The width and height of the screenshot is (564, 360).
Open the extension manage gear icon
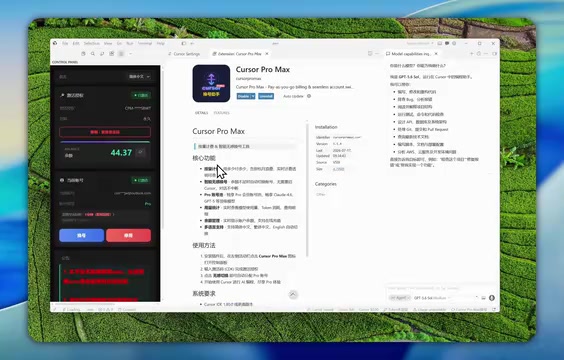[309, 96]
